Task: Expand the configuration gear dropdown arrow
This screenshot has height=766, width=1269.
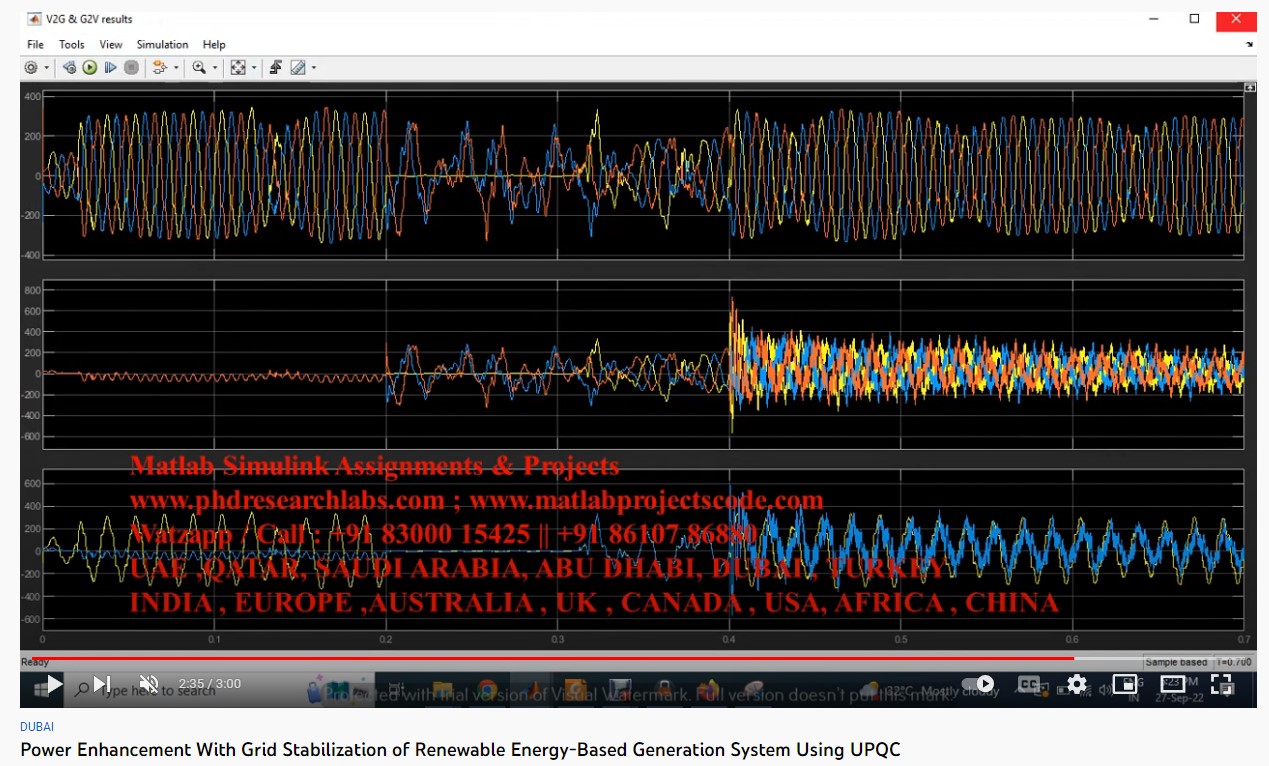Action: pyautogui.click(x=47, y=68)
